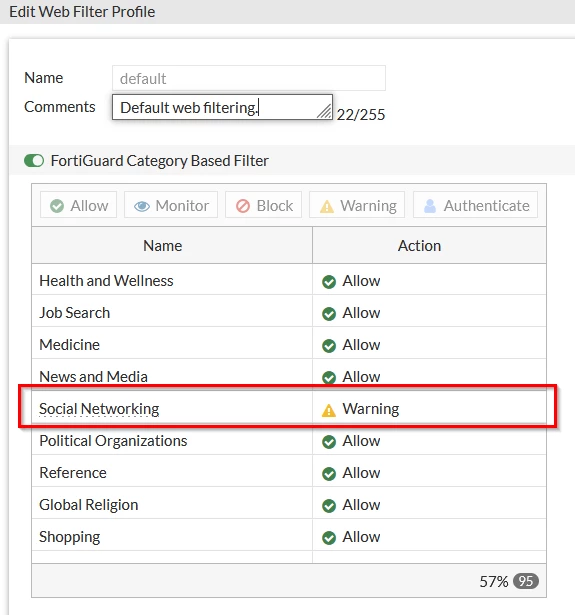
Task: Click the 22/255 character counter
Action: point(361,115)
